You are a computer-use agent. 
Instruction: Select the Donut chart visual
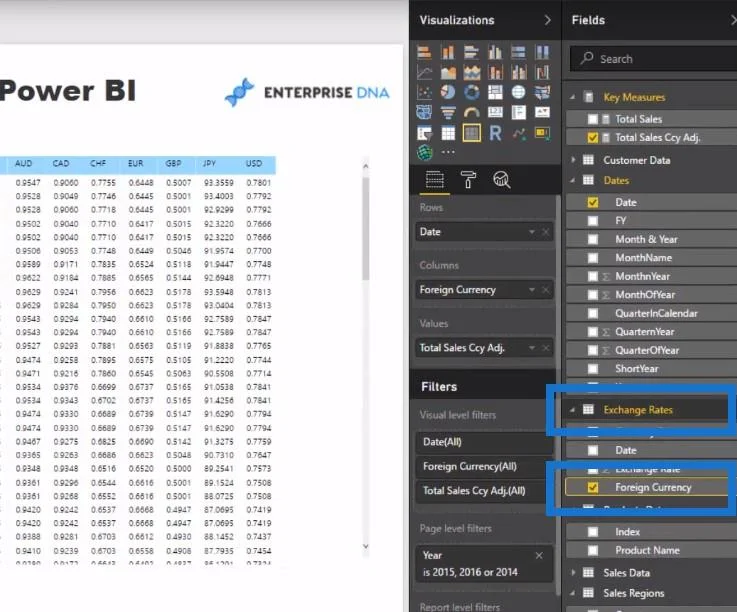point(471,92)
